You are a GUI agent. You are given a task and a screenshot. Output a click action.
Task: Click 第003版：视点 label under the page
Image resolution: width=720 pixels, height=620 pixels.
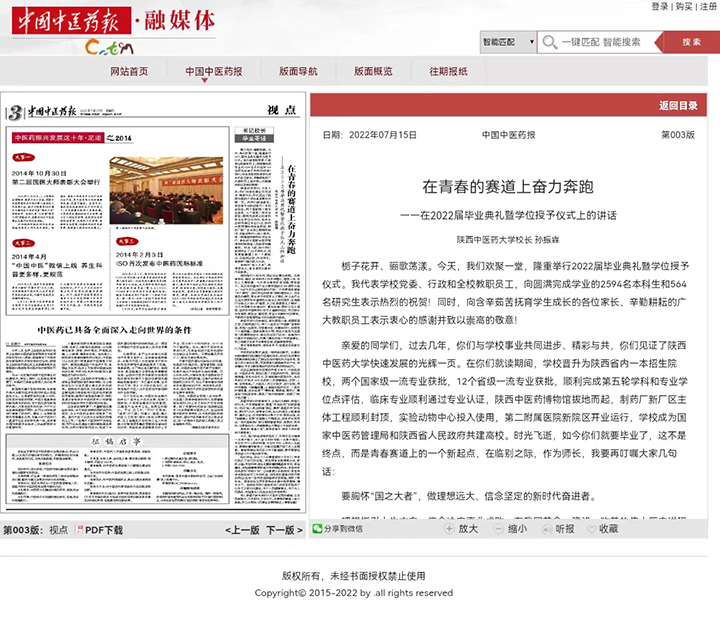(x=36, y=530)
